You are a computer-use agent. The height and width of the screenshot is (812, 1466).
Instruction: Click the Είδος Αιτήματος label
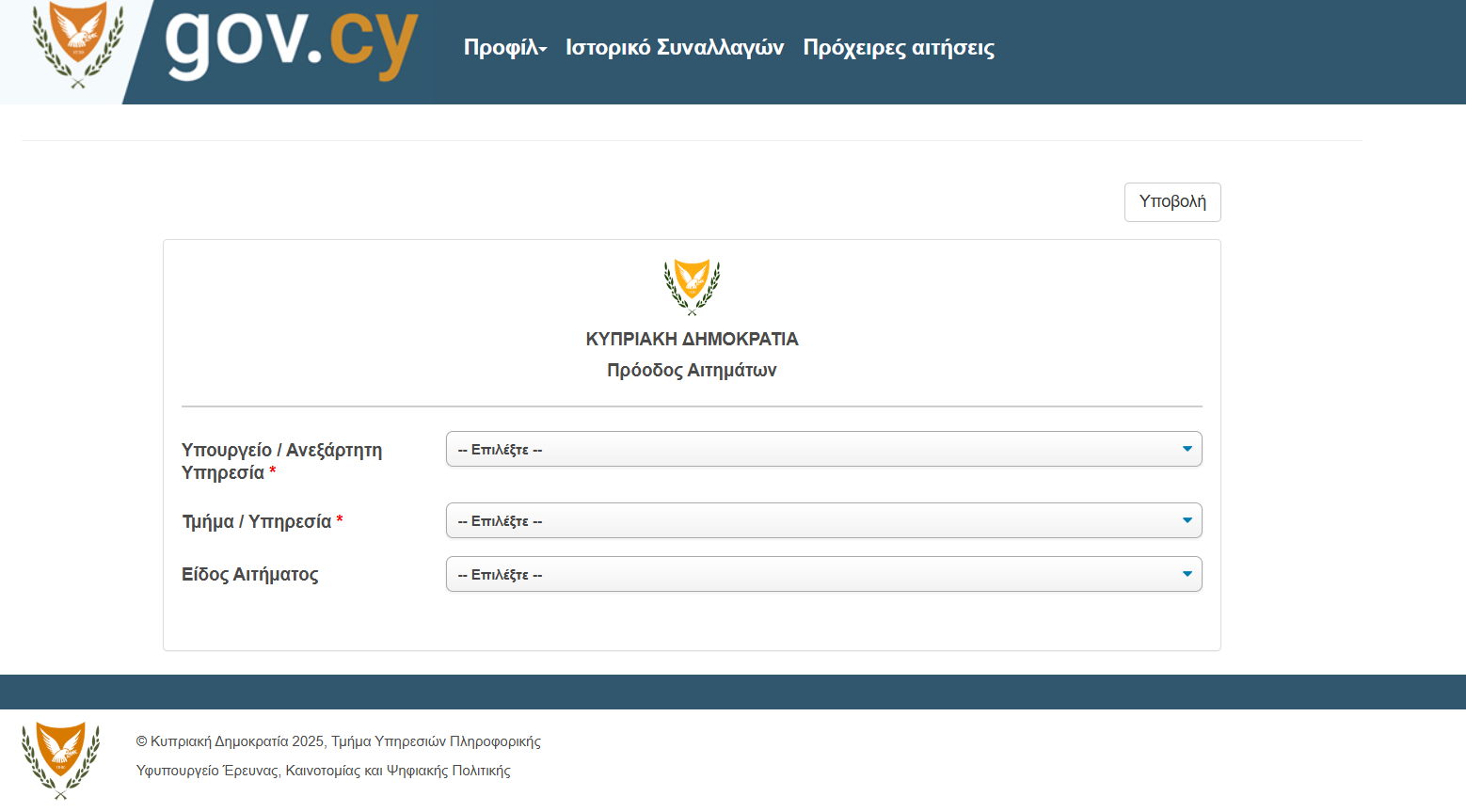(250, 574)
